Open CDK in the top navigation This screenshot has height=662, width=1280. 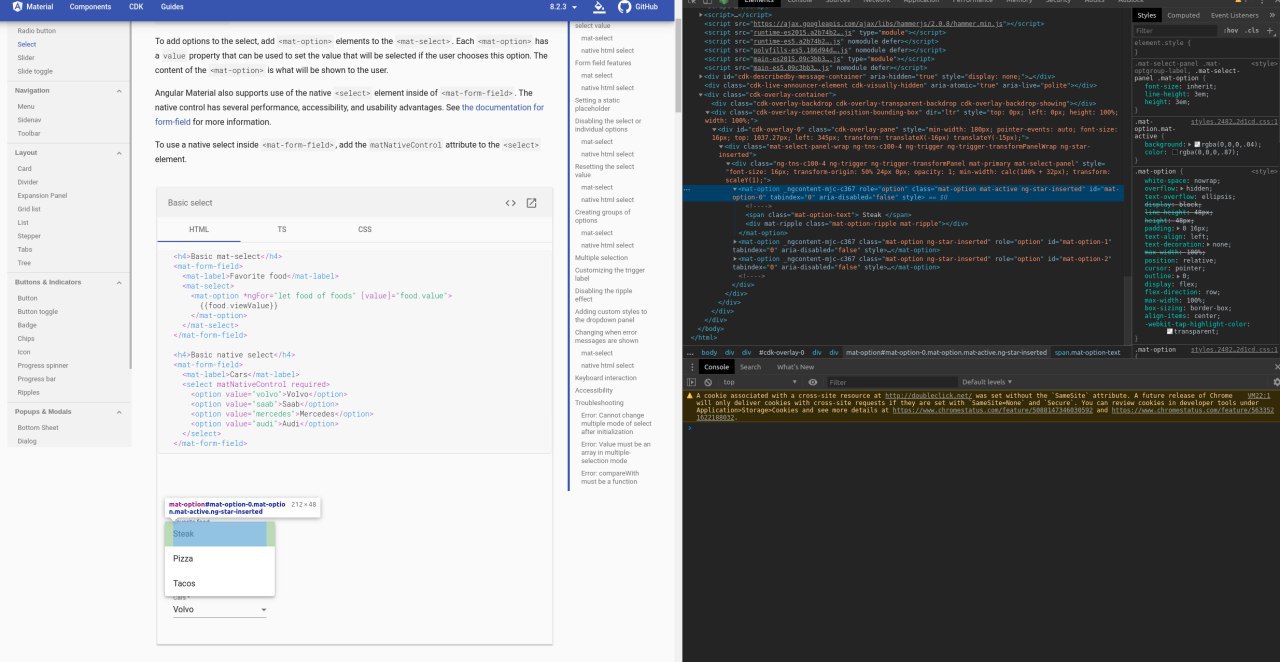pyautogui.click(x=136, y=6)
